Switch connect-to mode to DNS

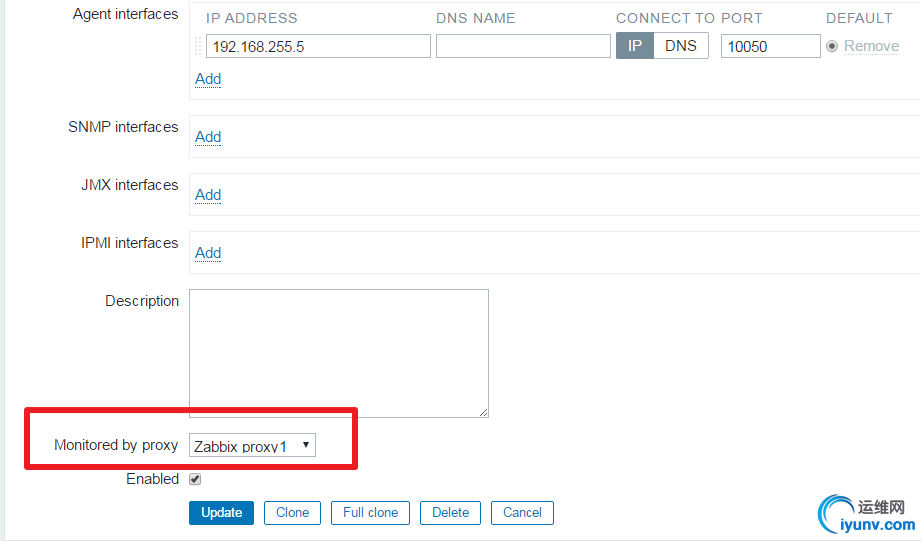pos(680,46)
